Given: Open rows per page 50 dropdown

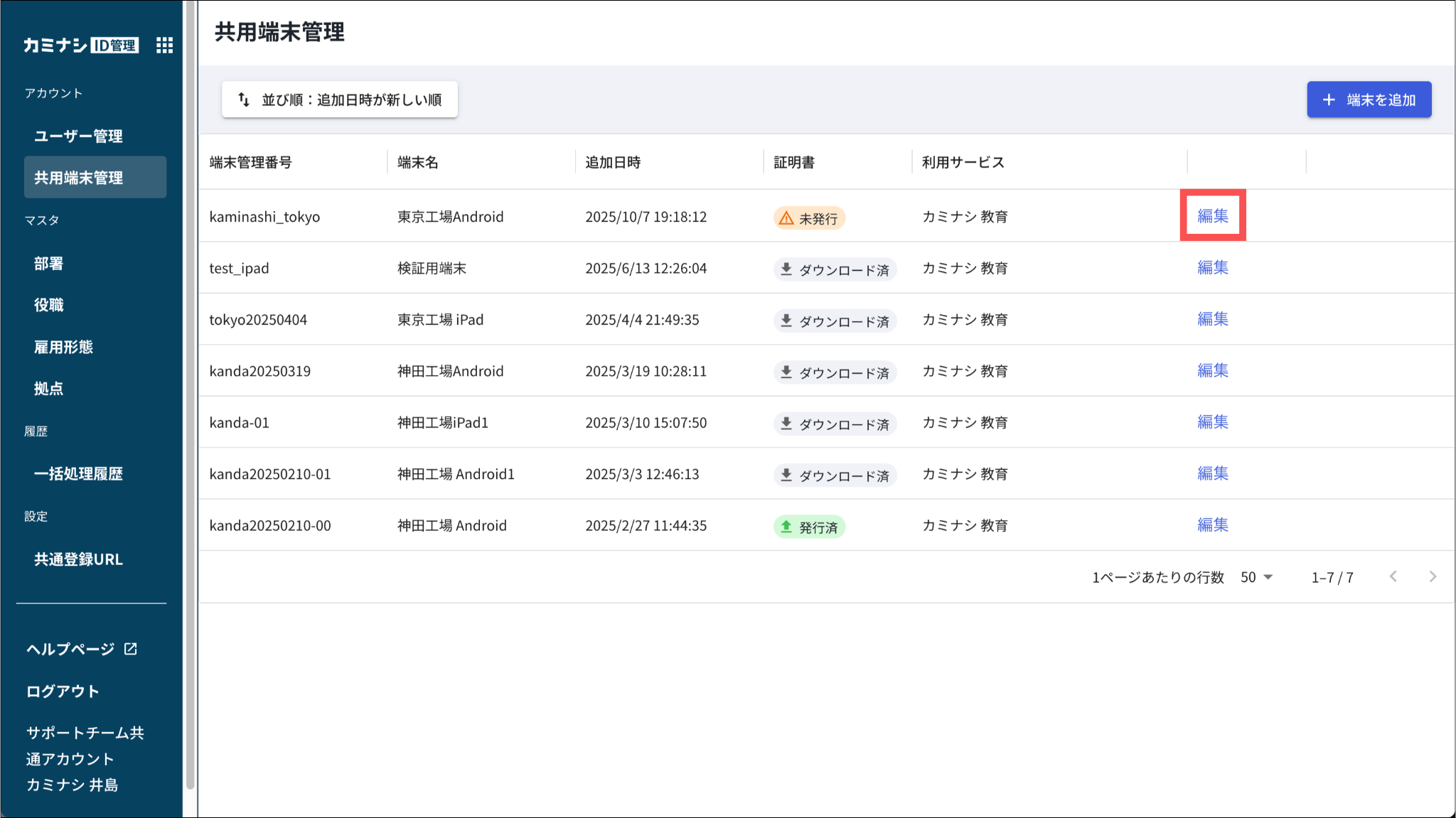Looking at the screenshot, I should click(1256, 577).
